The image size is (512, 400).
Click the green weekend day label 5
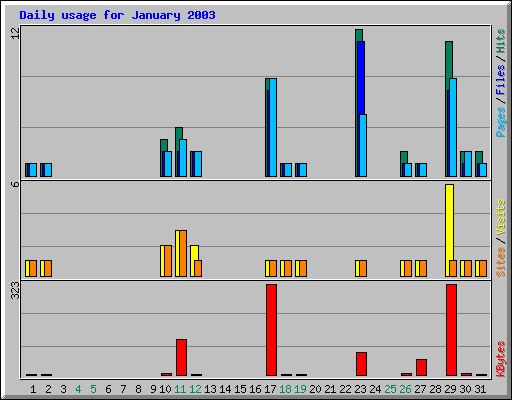point(93,389)
